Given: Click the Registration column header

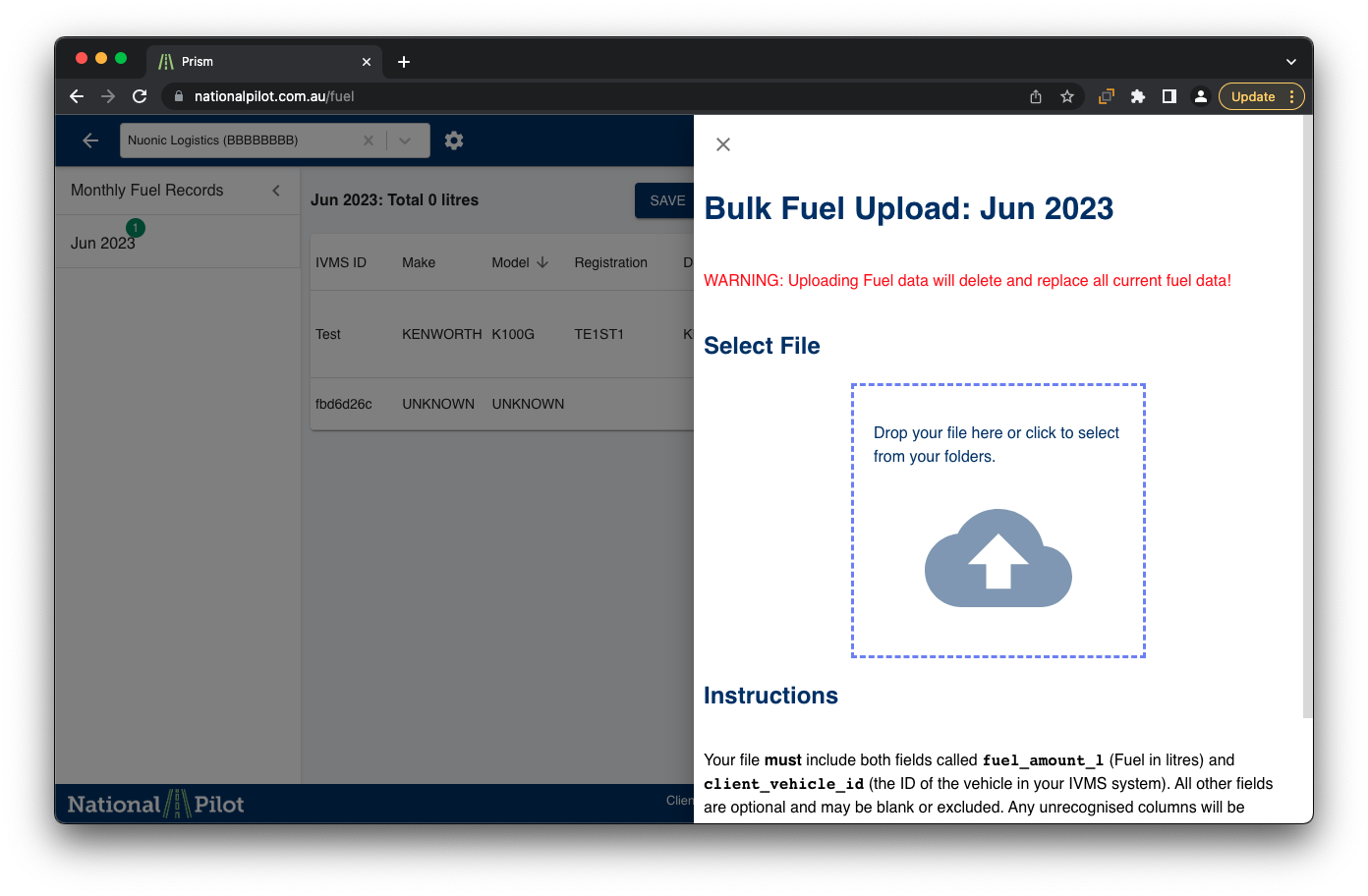Looking at the screenshot, I should click(610, 262).
